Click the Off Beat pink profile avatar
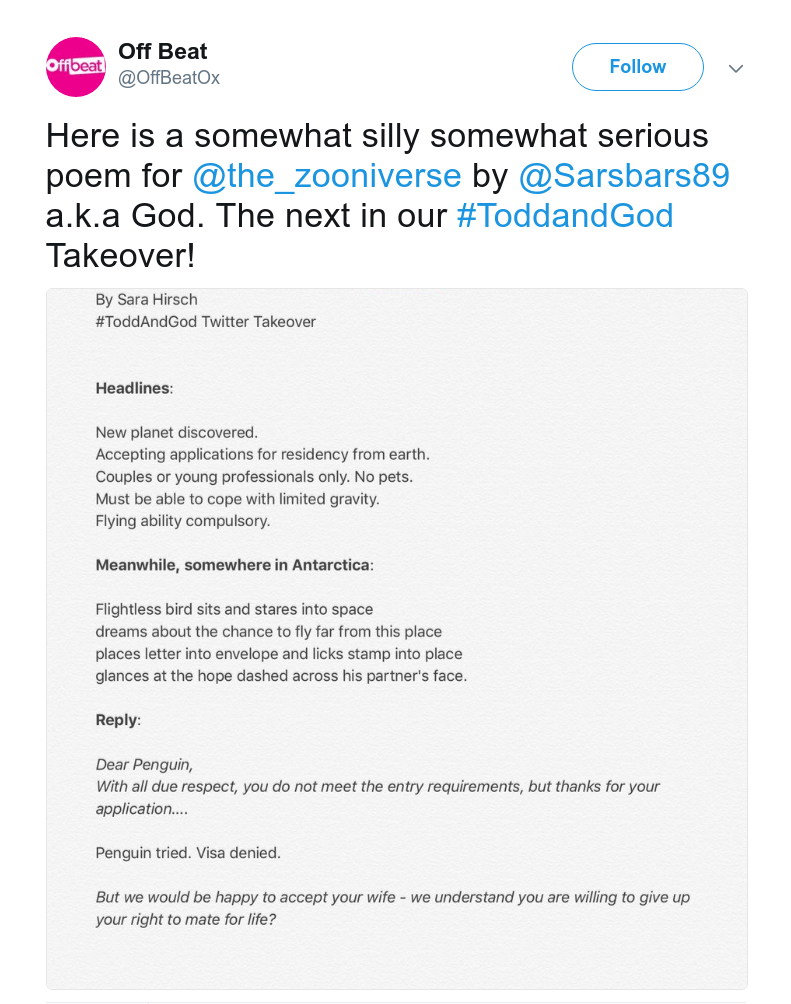This screenshot has height=1004, width=791. tap(76, 67)
